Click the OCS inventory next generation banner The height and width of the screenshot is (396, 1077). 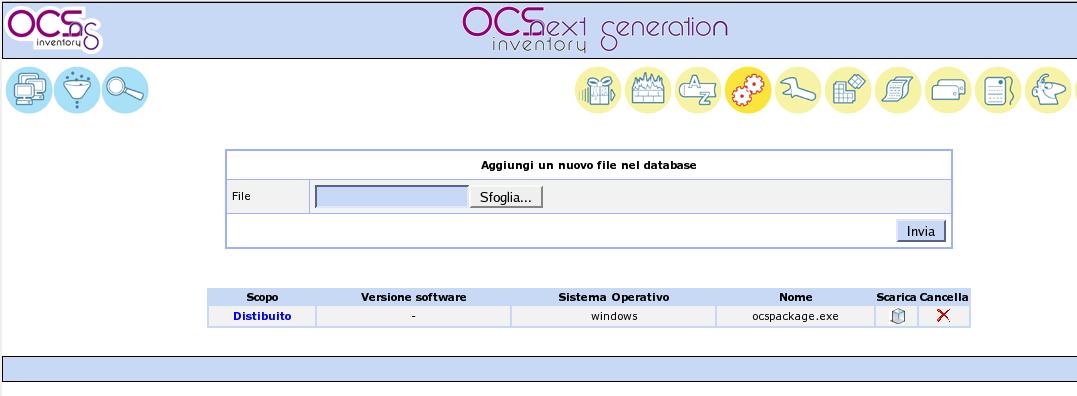tap(595, 29)
